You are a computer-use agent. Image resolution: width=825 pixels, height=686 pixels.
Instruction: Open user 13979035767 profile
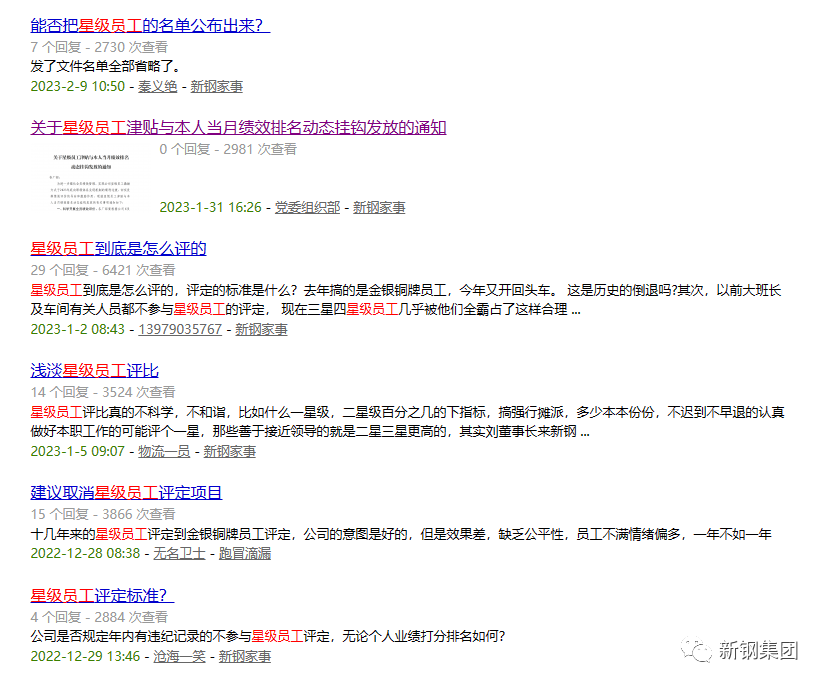pyautogui.click(x=180, y=329)
